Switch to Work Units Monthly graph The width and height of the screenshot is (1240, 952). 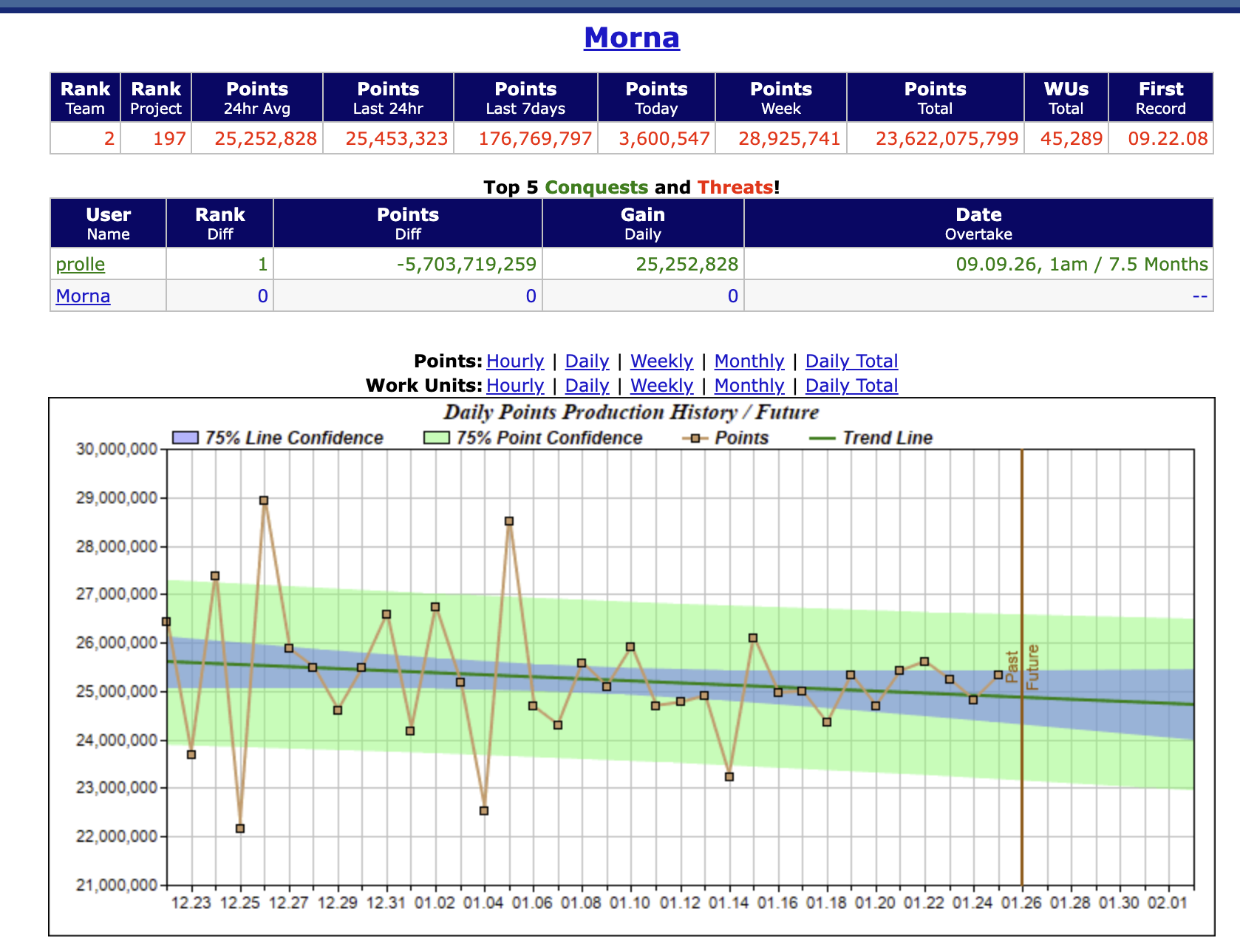tap(749, 386)
